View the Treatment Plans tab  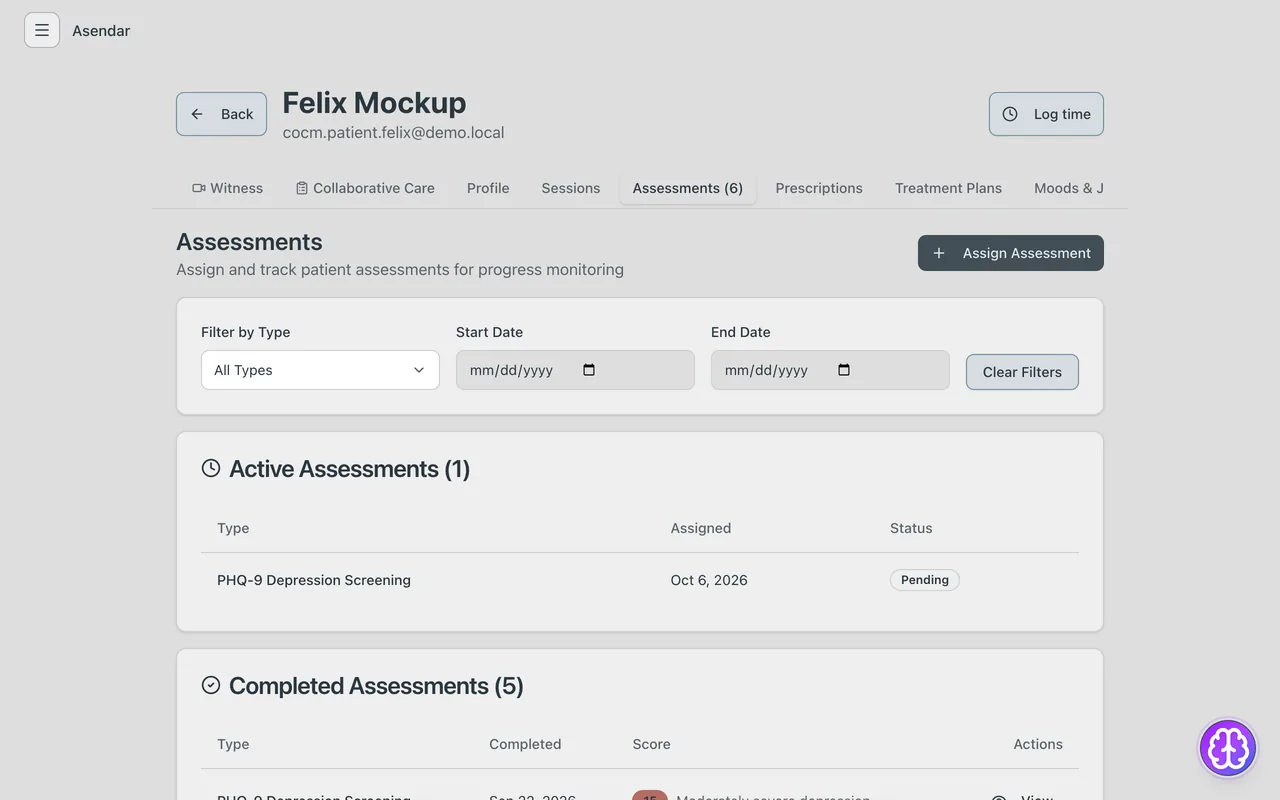948,188
